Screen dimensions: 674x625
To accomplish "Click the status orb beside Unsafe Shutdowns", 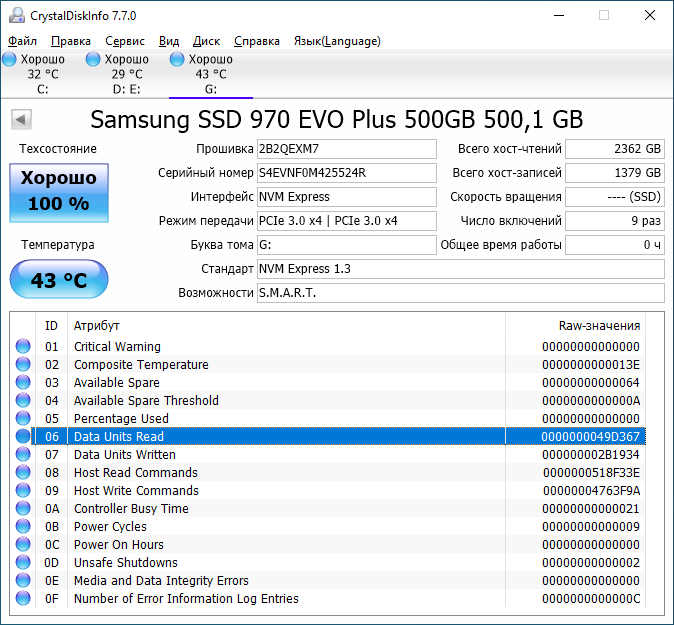I will click(23, 563).
